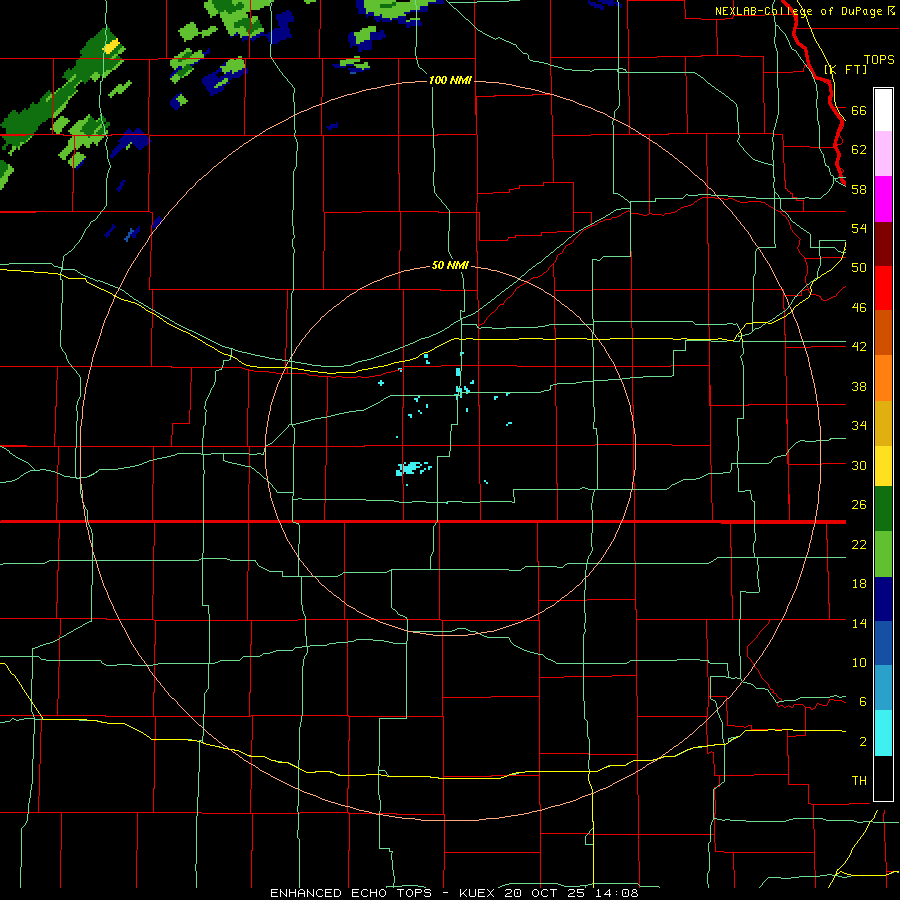Image resolution: width=900 pixels, height=900 pixels.
Task: Click the '62' legend value
Action: (x=859, y=149)
